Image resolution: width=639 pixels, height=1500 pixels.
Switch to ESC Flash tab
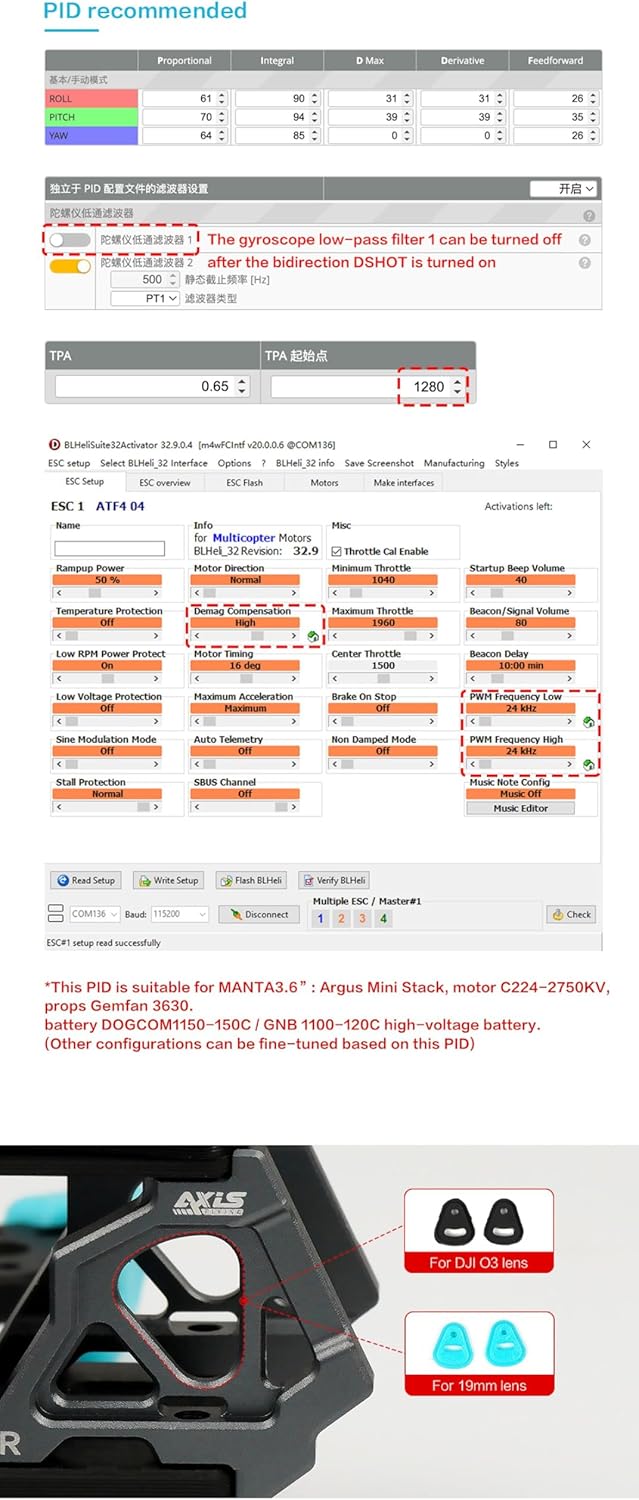[244, 482]
